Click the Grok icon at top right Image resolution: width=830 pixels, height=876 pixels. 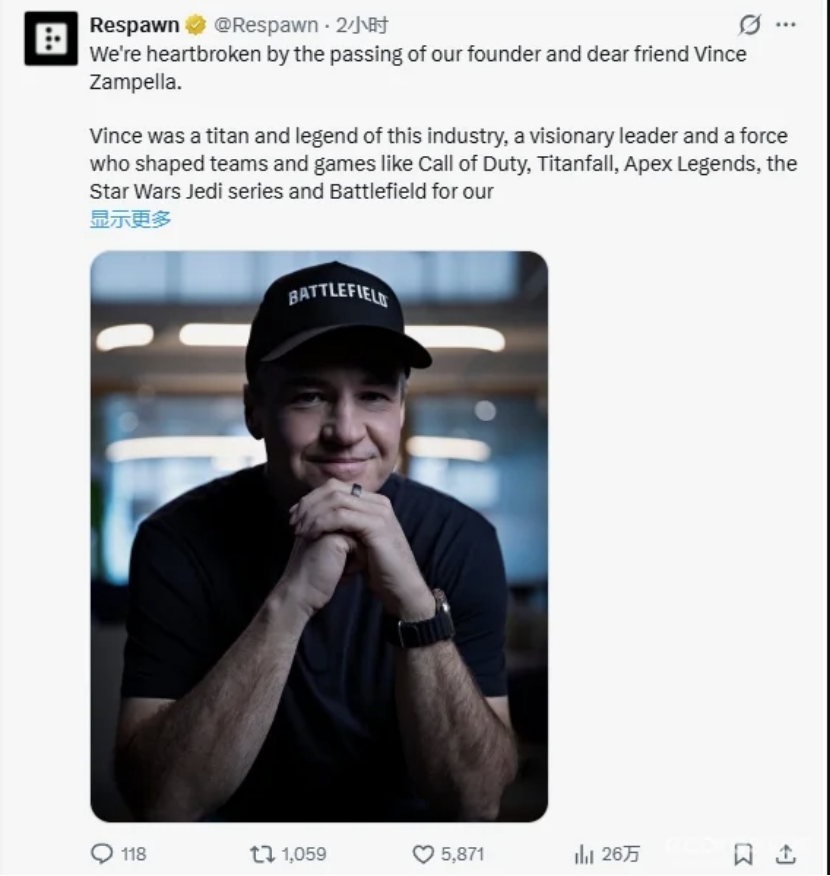coord(748,25)
